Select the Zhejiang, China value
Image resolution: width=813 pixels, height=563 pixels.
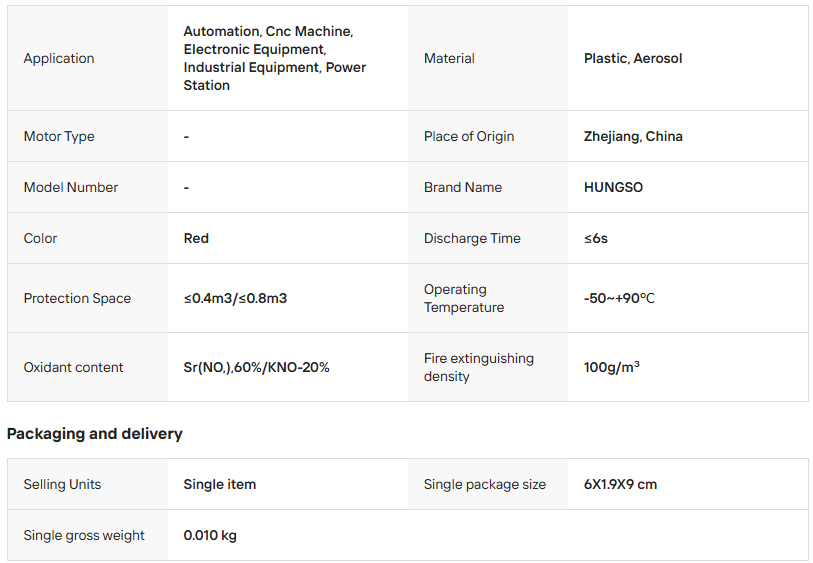[633, 136]
